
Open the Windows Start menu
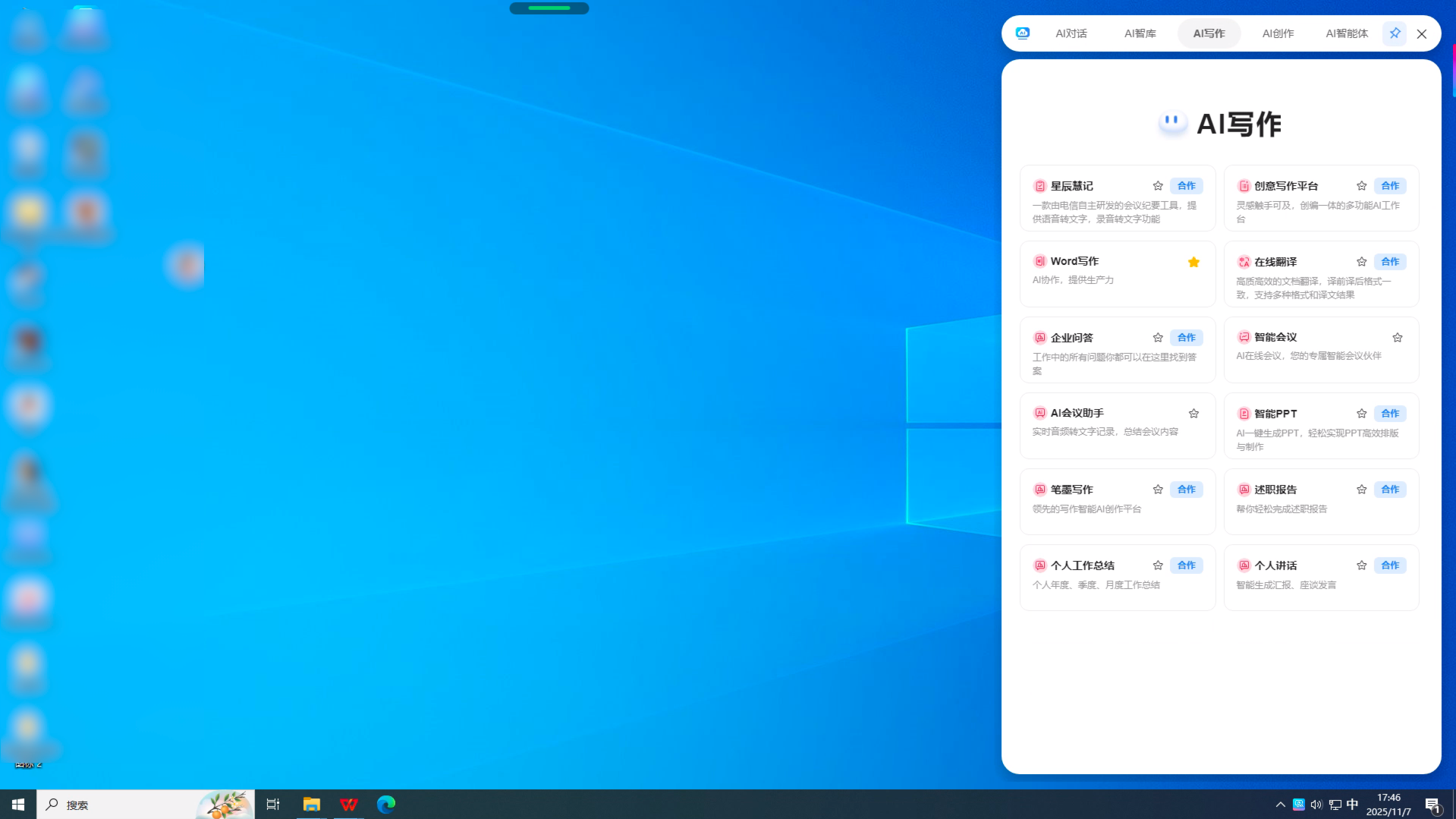18,805
